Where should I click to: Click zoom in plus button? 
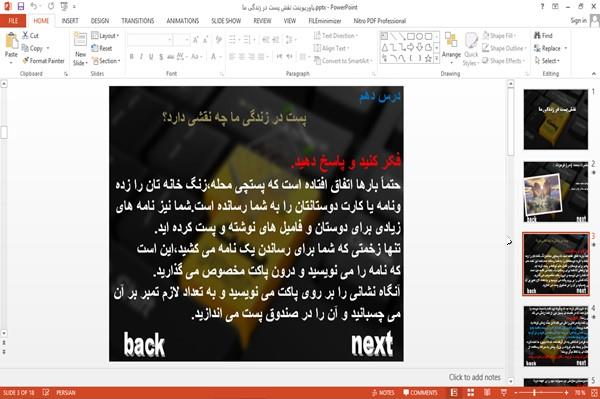pyautogui.click(x=566, y=392)
